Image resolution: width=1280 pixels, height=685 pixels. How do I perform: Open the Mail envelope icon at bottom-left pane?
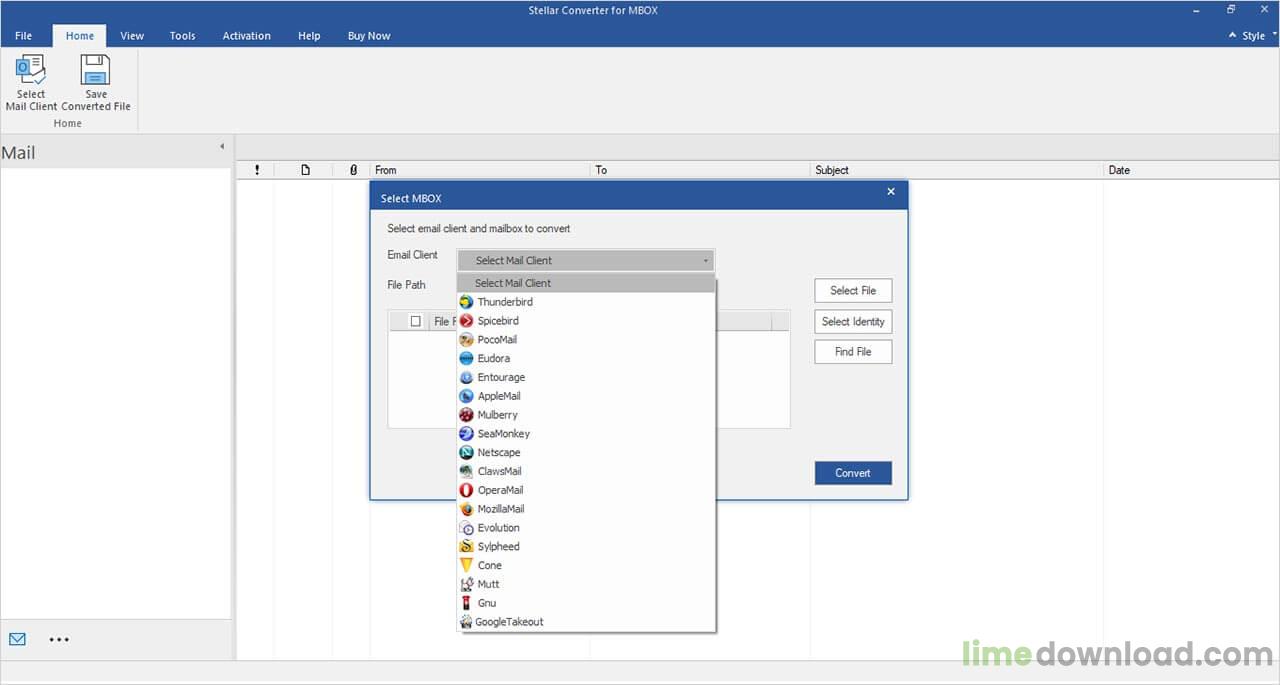tap(17, 639)
